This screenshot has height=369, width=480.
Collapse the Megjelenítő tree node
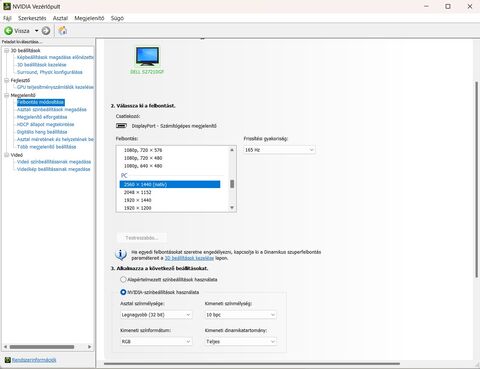pos(6,95)
